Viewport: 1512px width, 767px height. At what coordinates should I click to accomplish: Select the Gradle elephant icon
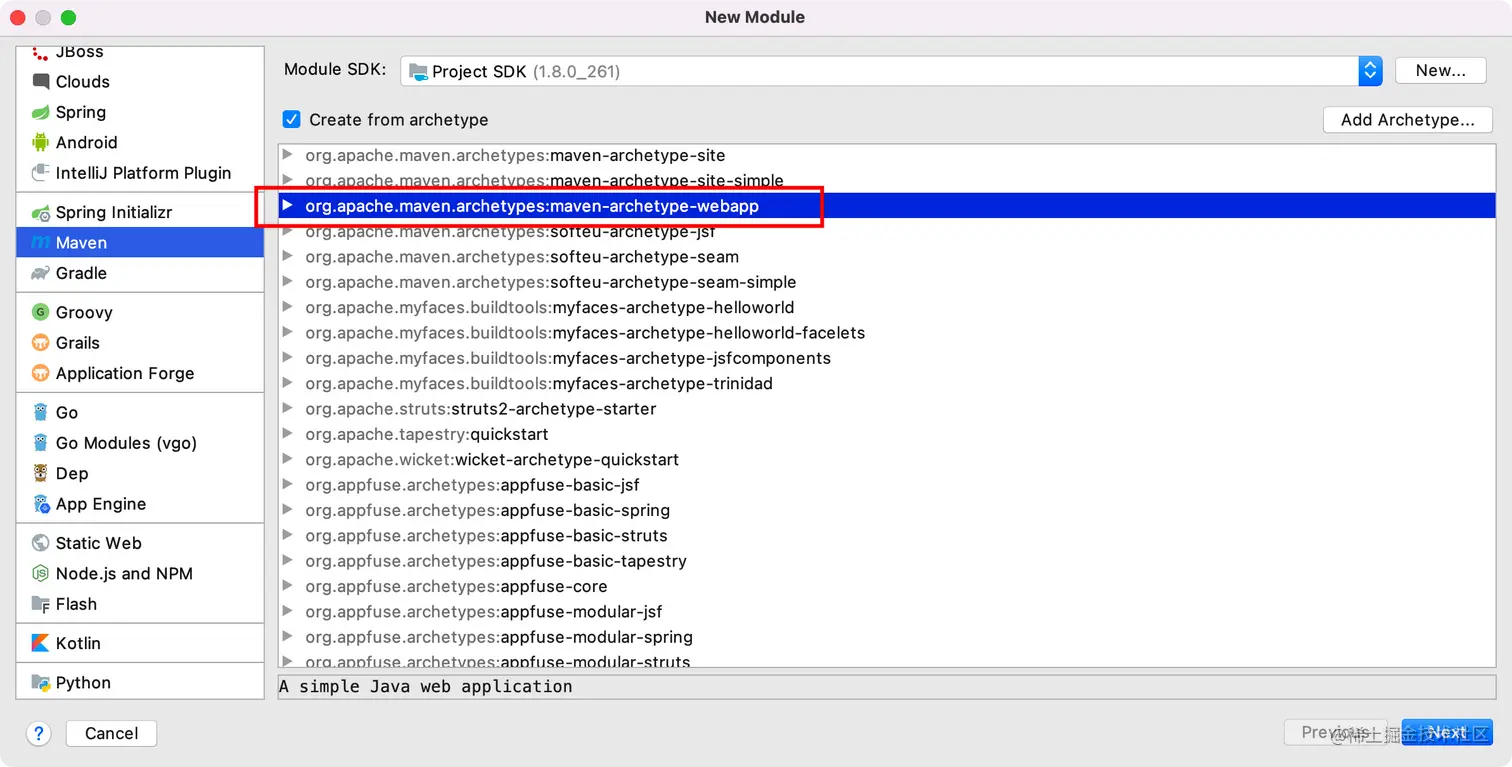point(40,273)
